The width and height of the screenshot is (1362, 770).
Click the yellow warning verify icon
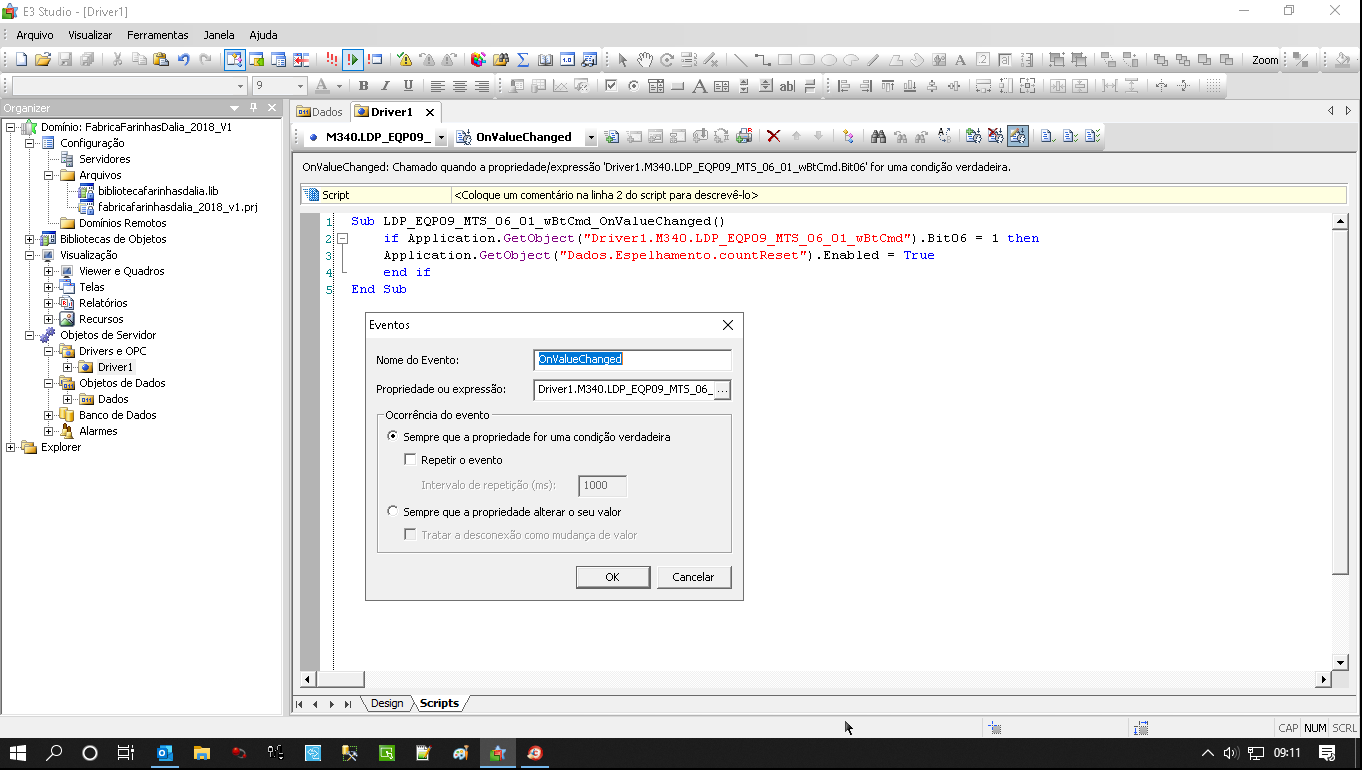point(404,60)
